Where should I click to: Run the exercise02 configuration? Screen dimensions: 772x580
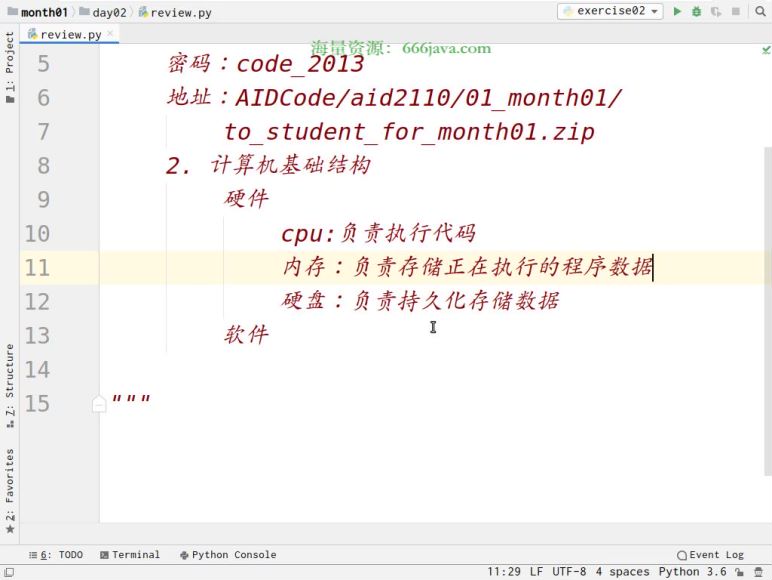click(x=677, y=12)
